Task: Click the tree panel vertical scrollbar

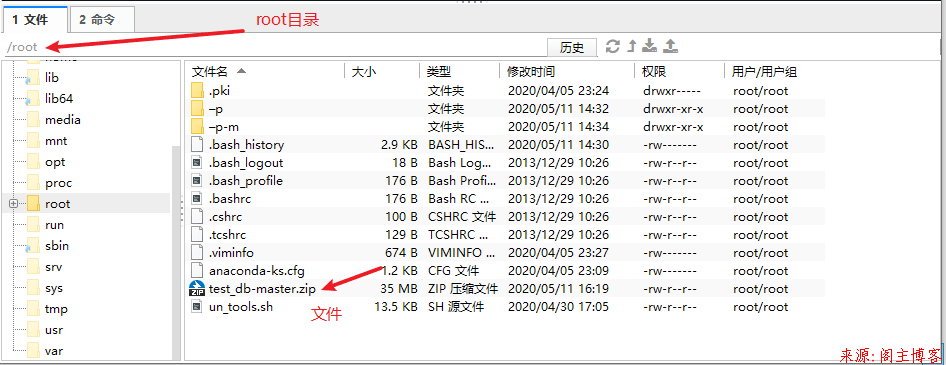Action: [x=176, y=253]
